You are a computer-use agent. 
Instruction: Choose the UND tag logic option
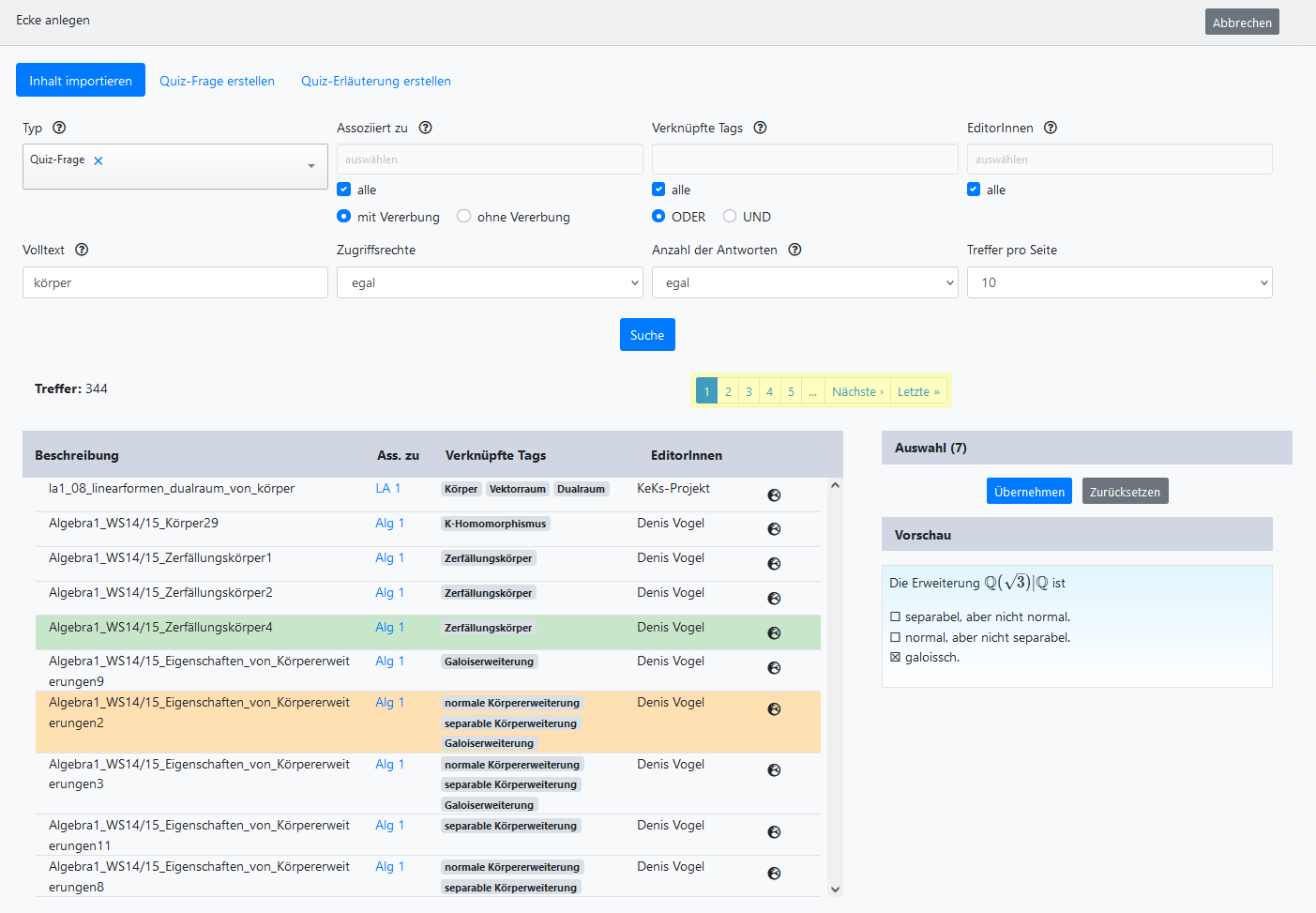730,217
